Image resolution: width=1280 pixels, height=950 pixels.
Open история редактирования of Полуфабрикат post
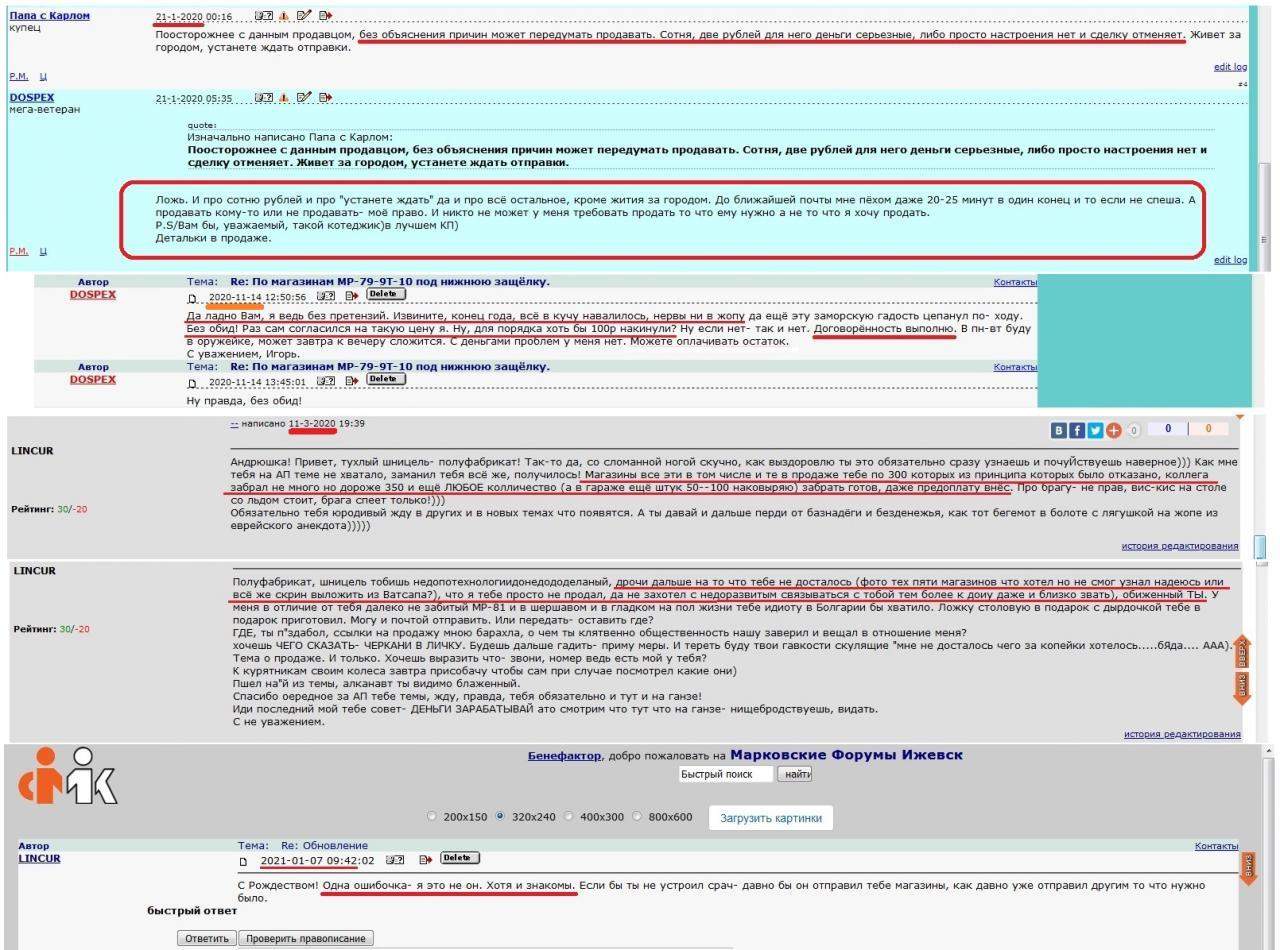(x=1182, y=734)
